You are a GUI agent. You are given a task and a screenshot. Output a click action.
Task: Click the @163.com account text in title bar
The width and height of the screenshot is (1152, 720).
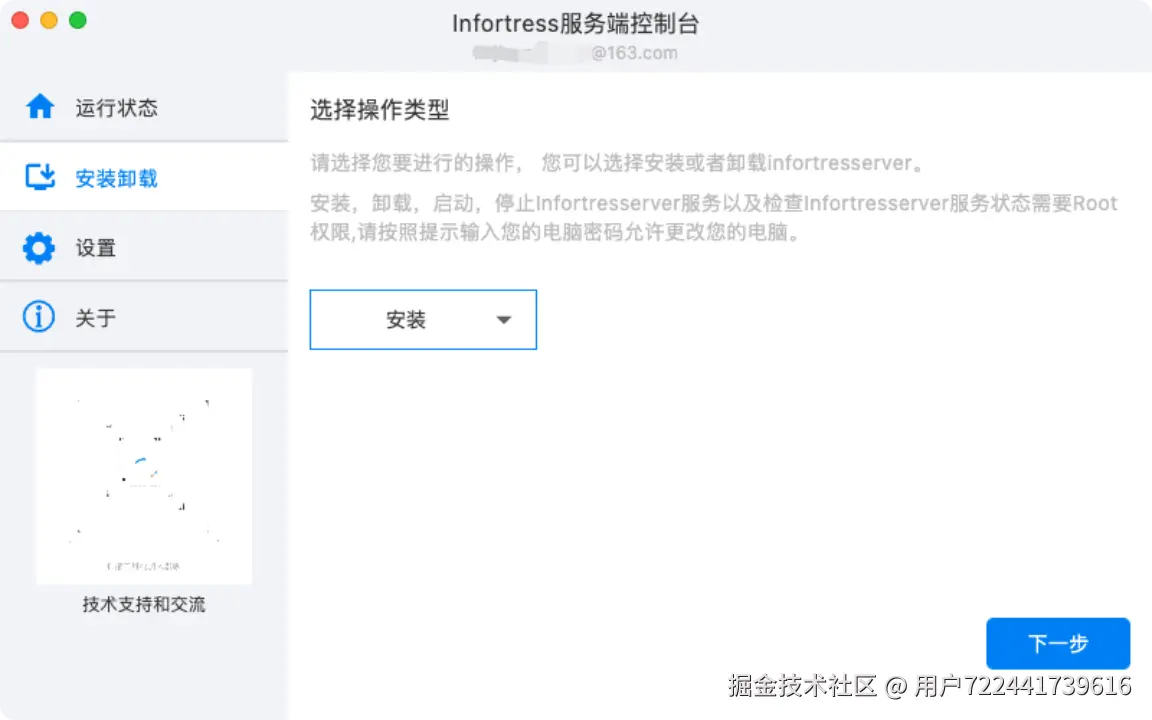pos(575,53)
